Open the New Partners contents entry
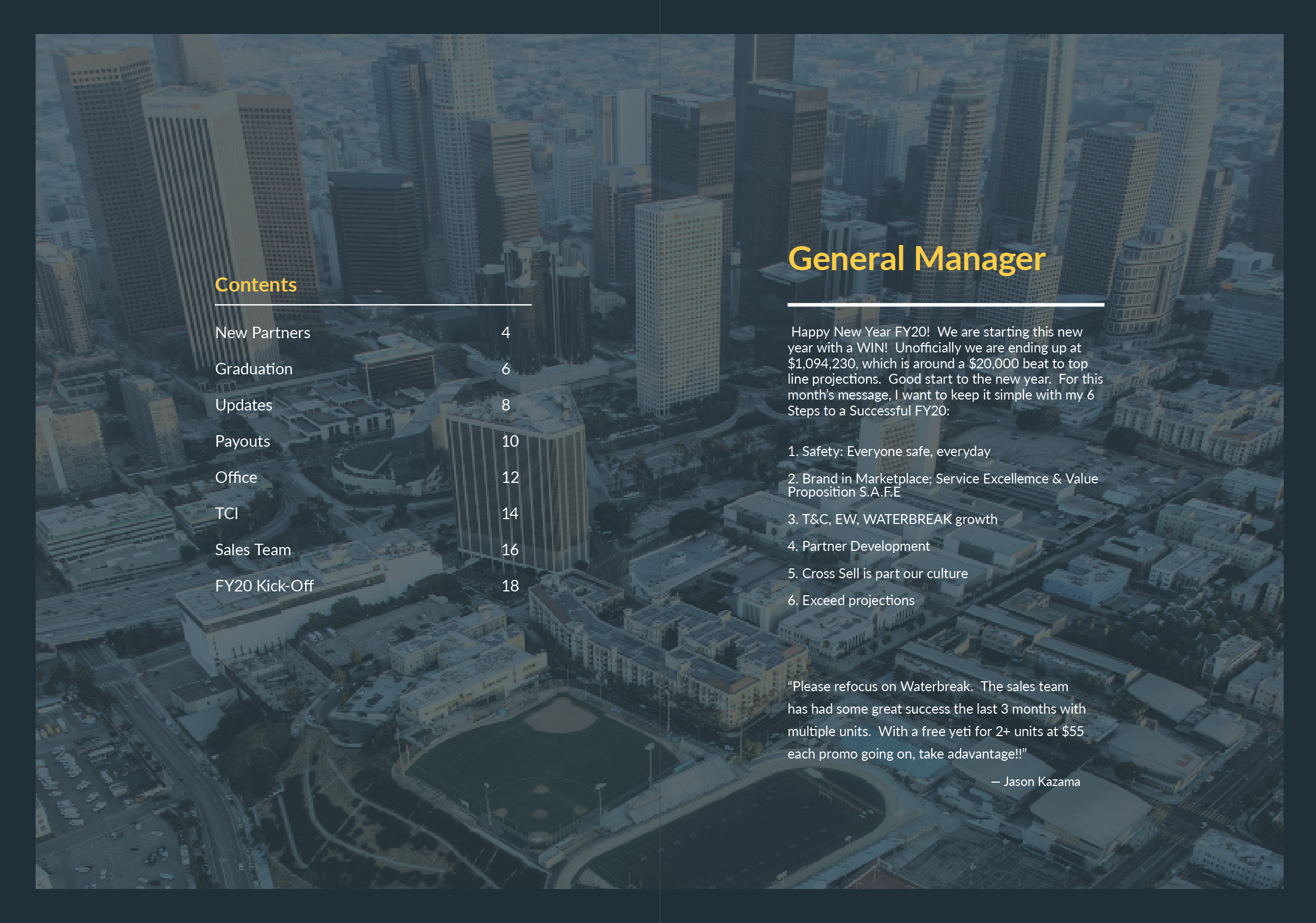The height and width of the screenshot is (923, 1316). point(262,333)
